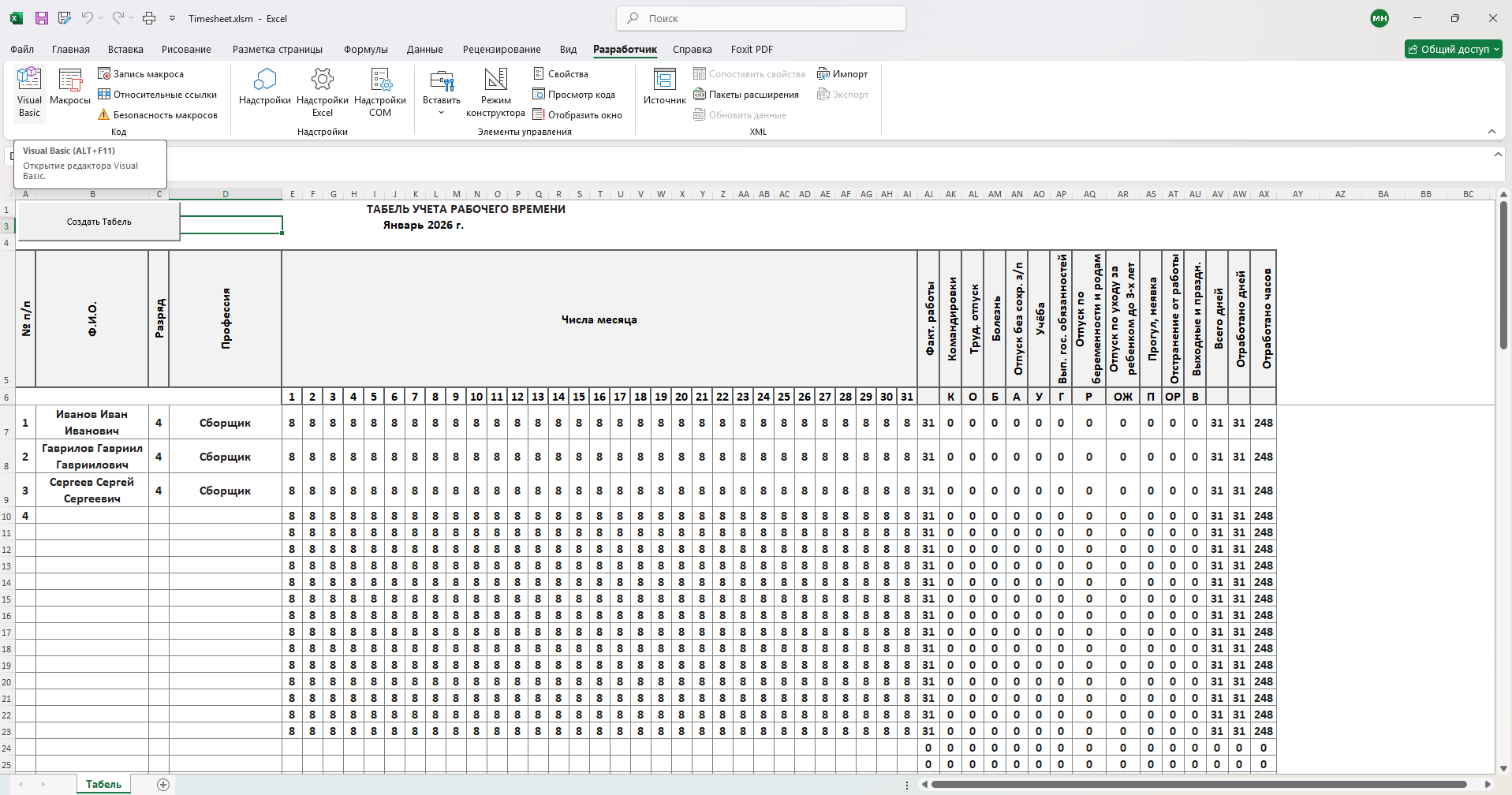Click the quick print icon
Screen dimensions: 1512x795
click(149, 18)
